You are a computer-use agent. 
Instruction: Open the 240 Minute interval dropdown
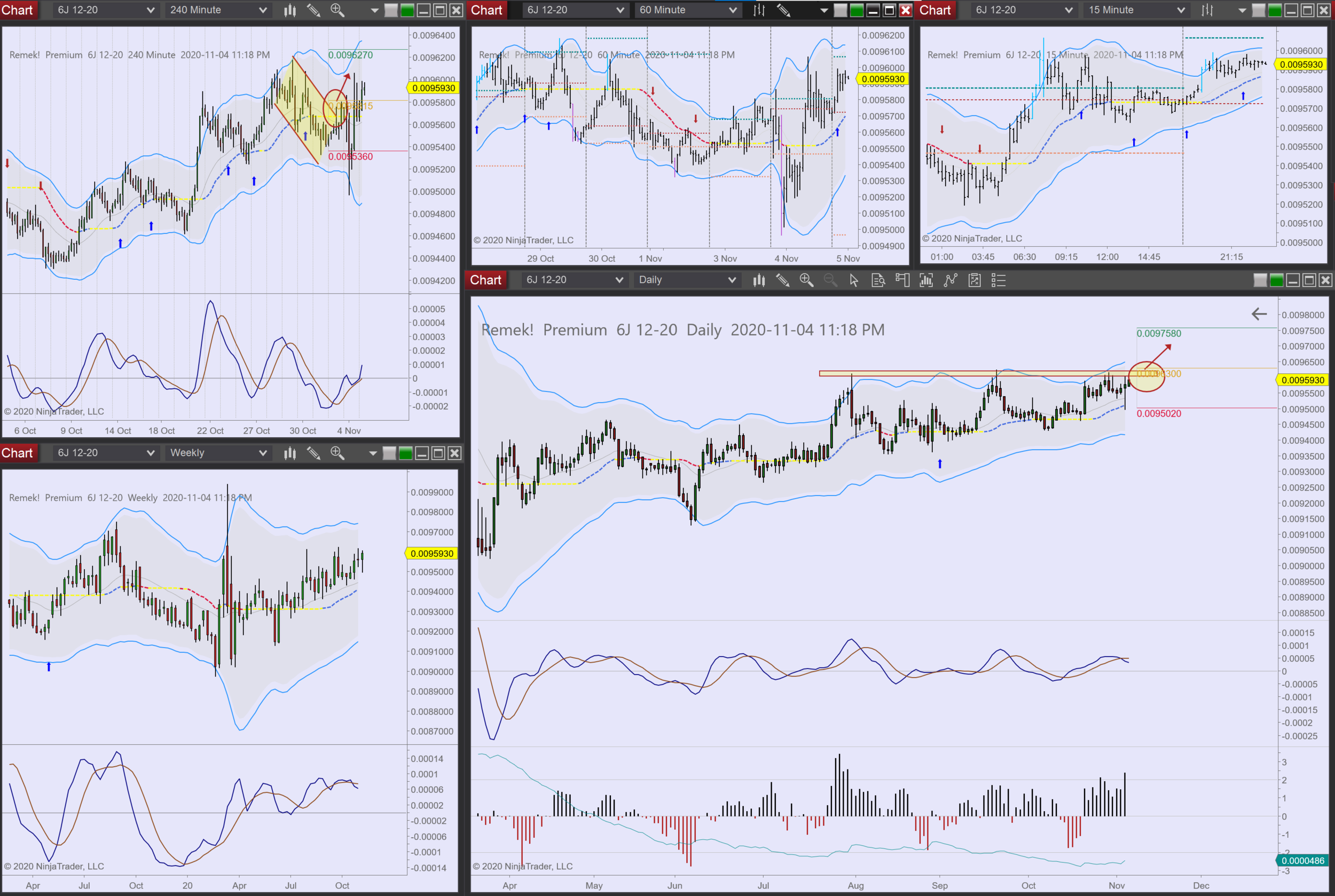point(217,10)
